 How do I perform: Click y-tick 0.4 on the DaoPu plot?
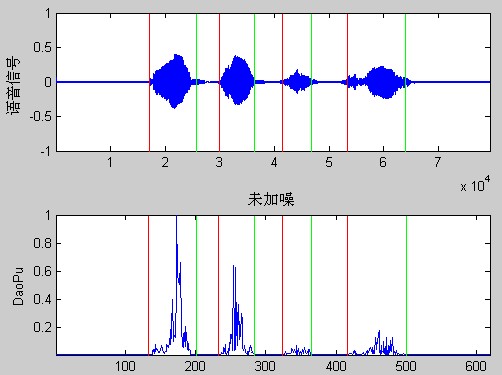pyautogui.click(x=43, y=299)
